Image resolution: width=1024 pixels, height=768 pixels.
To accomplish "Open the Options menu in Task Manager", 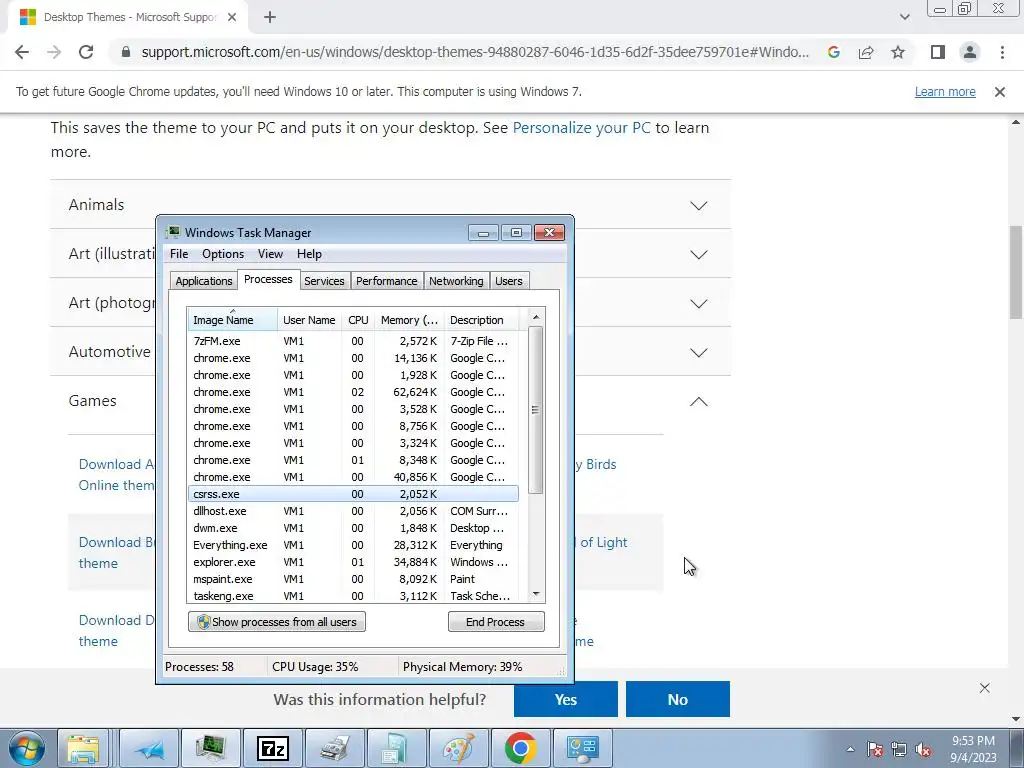I will click(x=223, y=254).
